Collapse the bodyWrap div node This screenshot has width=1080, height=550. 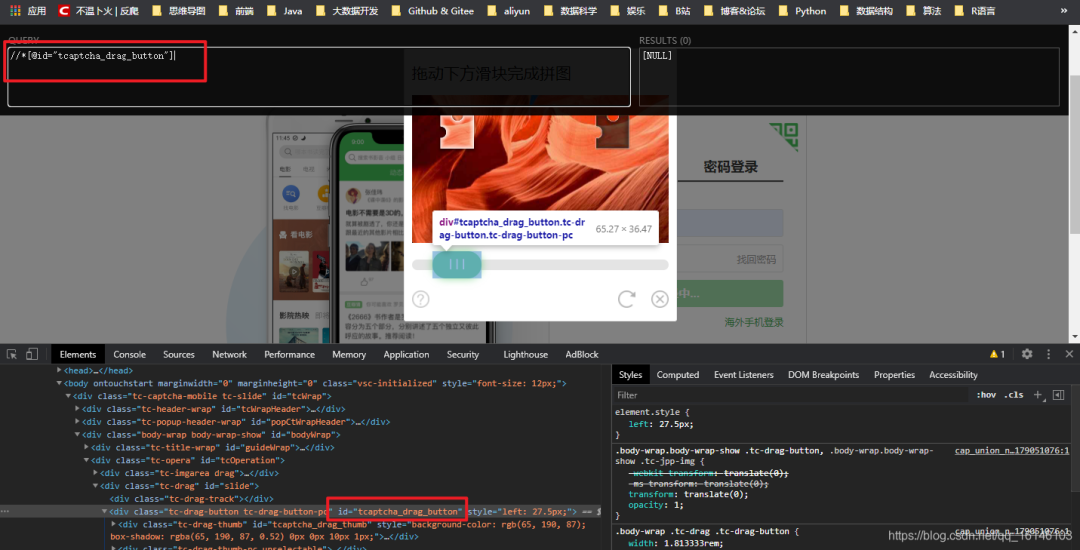pyautogui.click(x=77, y=434)
